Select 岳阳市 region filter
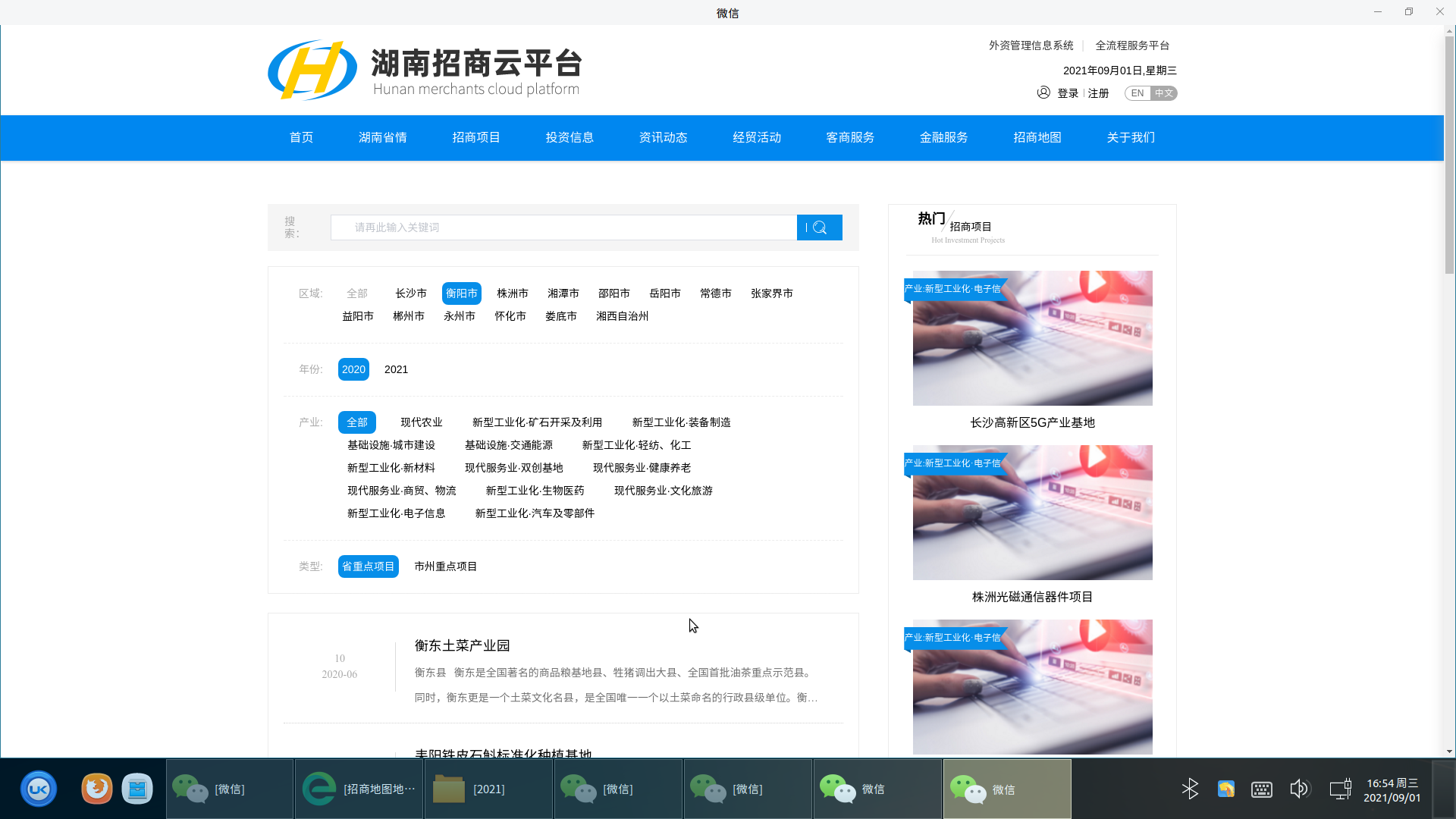1456x819 pixels. point(665,293)
